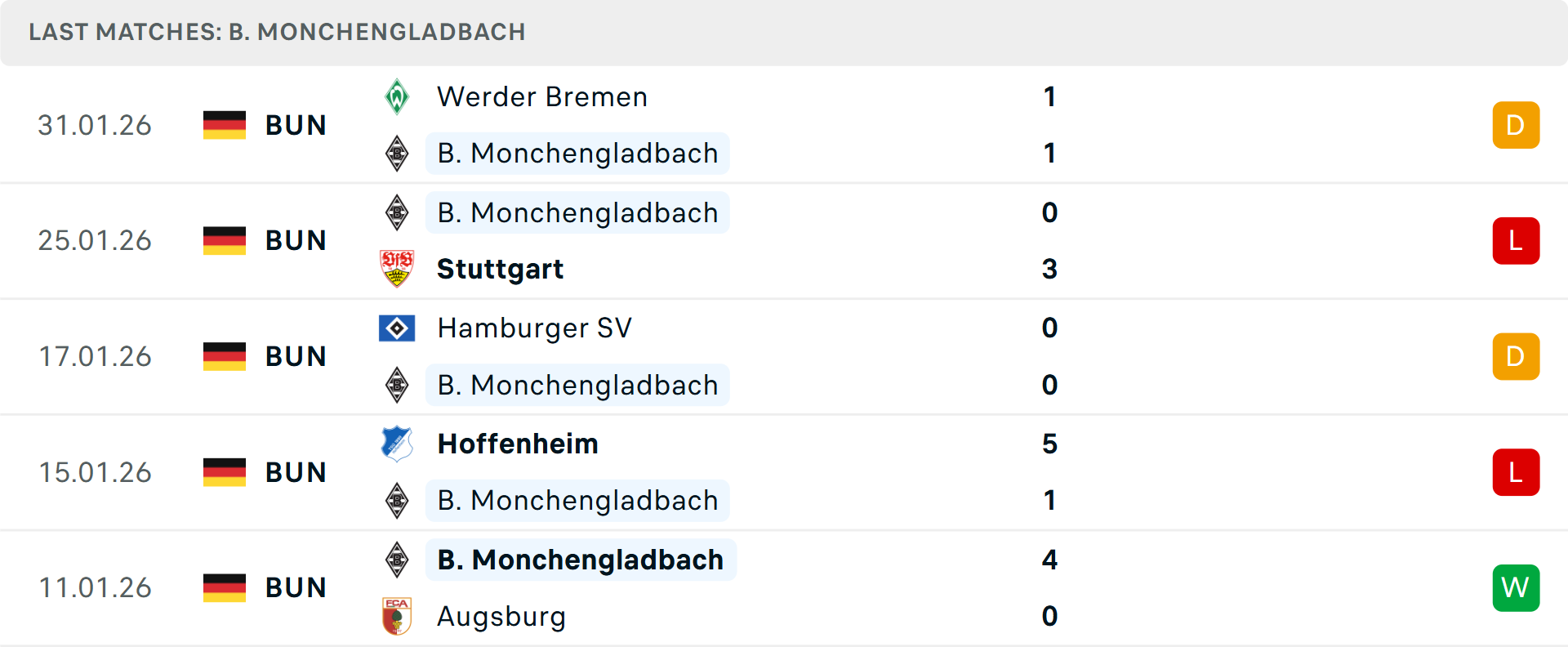Viewport: 1568px width, 647px height.
Task: Expand the LAST MATCHES section header
Action: coord(278,33)
